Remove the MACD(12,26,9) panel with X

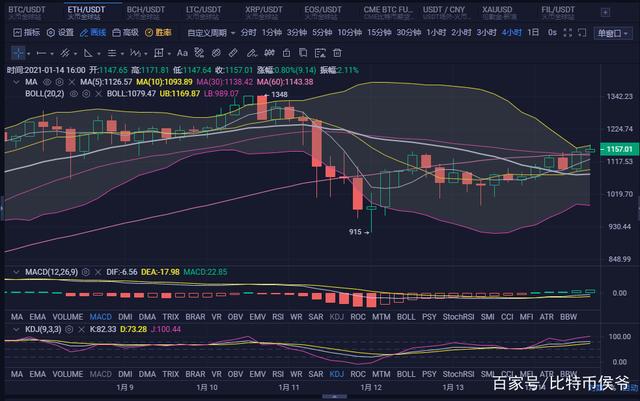[98, 272]
